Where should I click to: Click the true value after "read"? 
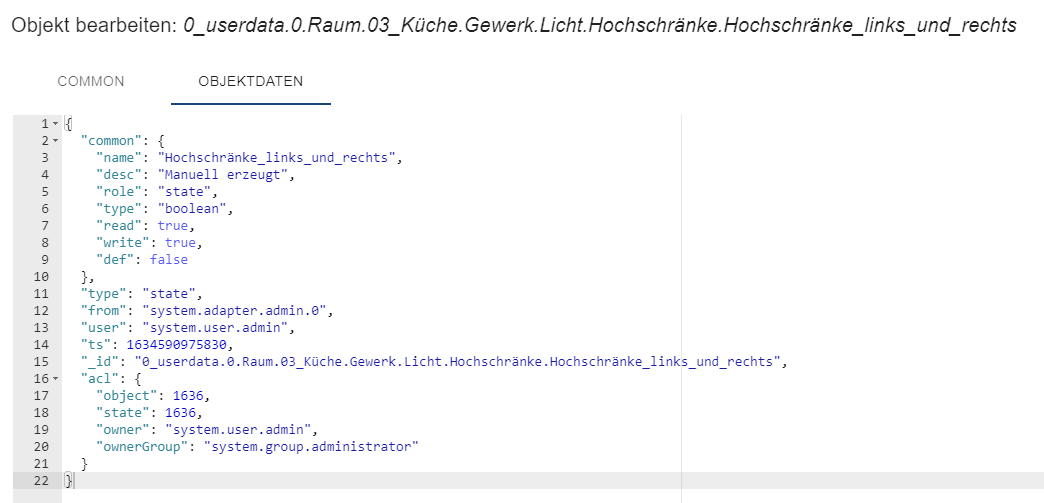[172, 226]
